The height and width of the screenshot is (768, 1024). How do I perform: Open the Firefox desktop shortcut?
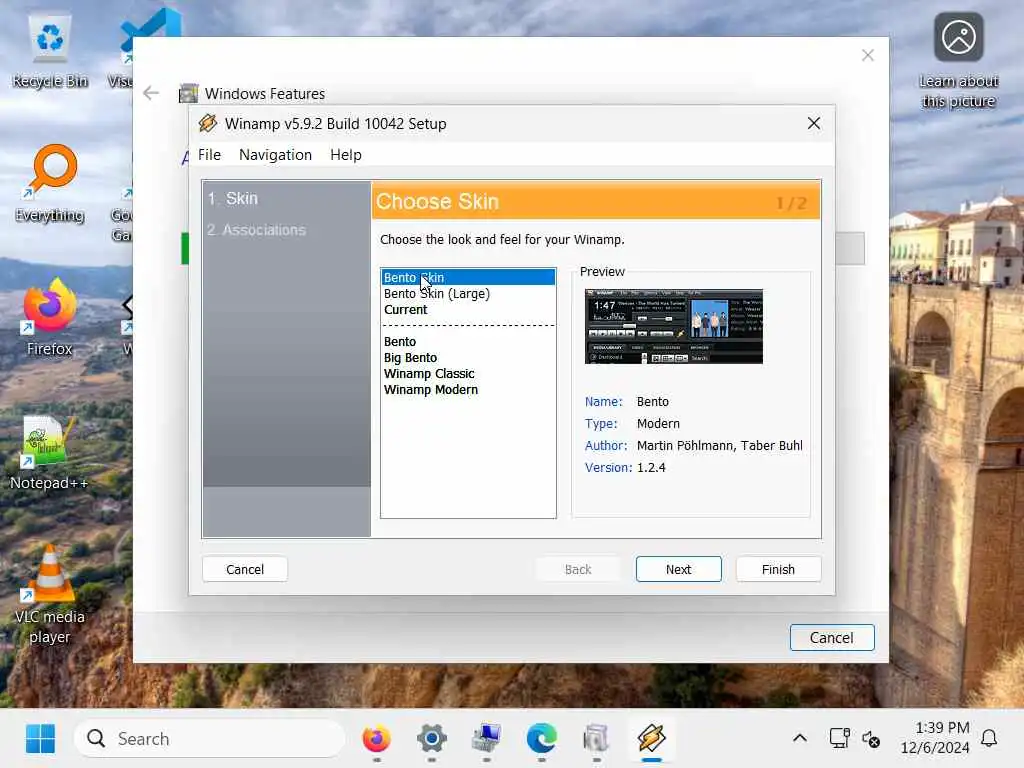(x=50, y=317)
